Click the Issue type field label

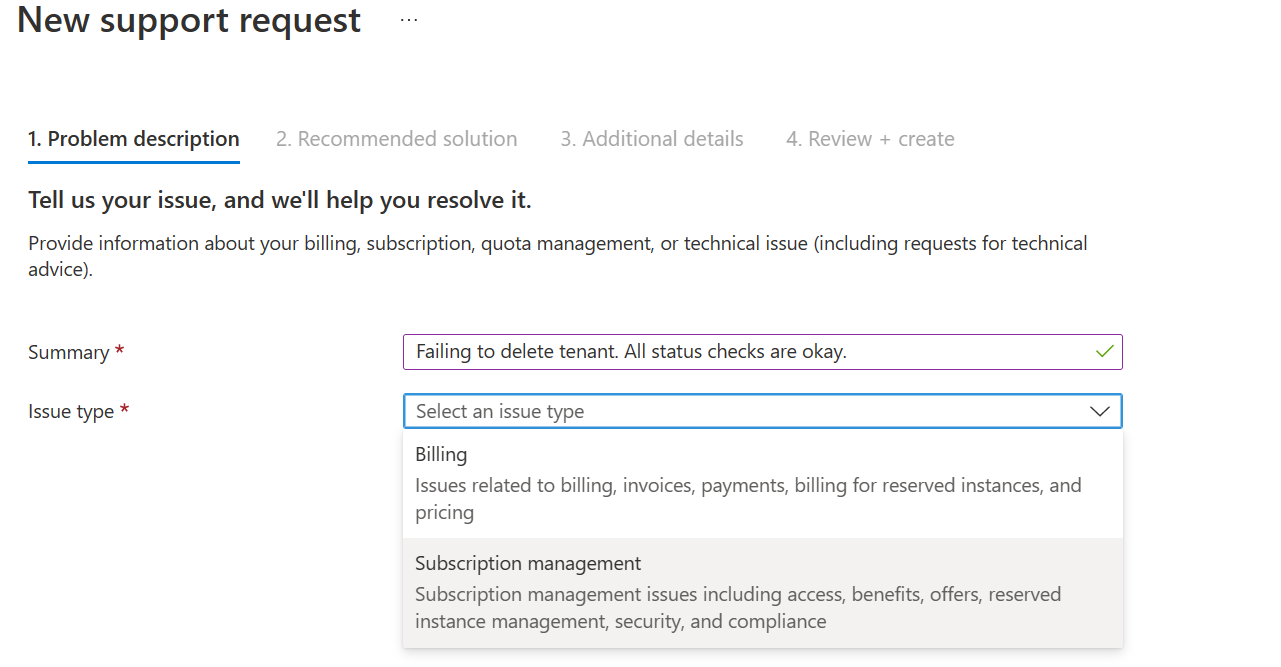point(70,411)
